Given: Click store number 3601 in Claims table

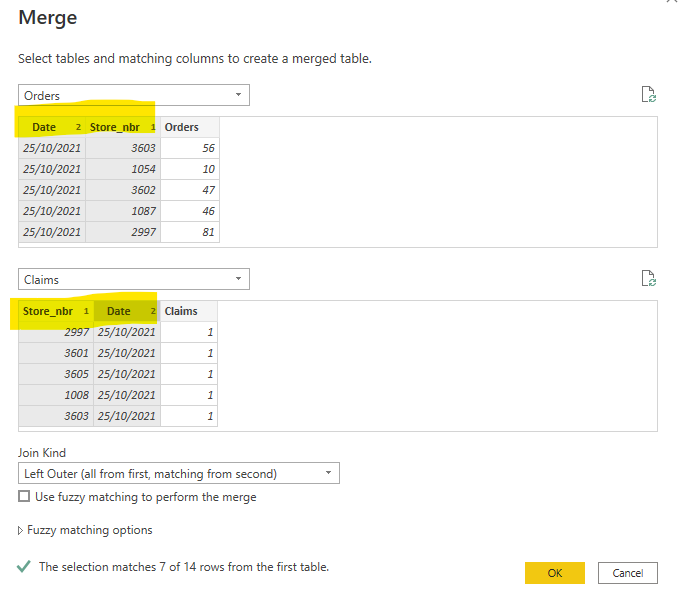Looking at the screenshot, I should tap(56, 353).
